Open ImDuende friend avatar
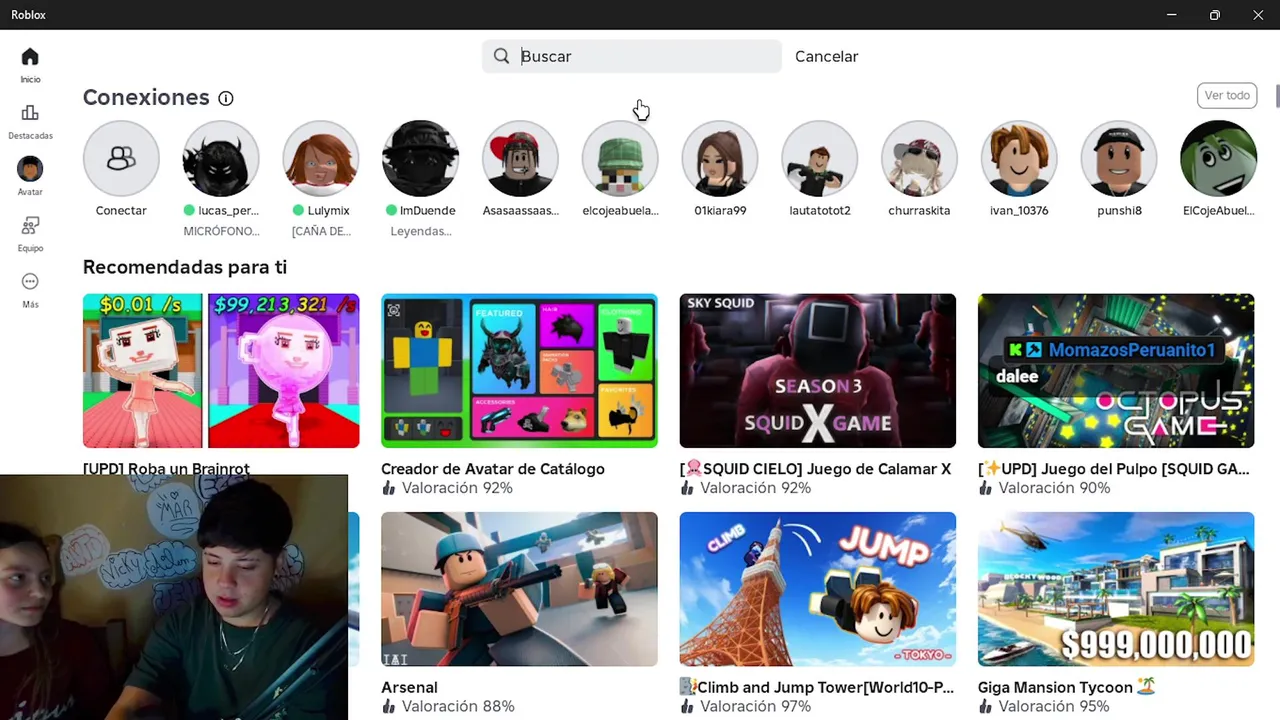 (420, 158)
